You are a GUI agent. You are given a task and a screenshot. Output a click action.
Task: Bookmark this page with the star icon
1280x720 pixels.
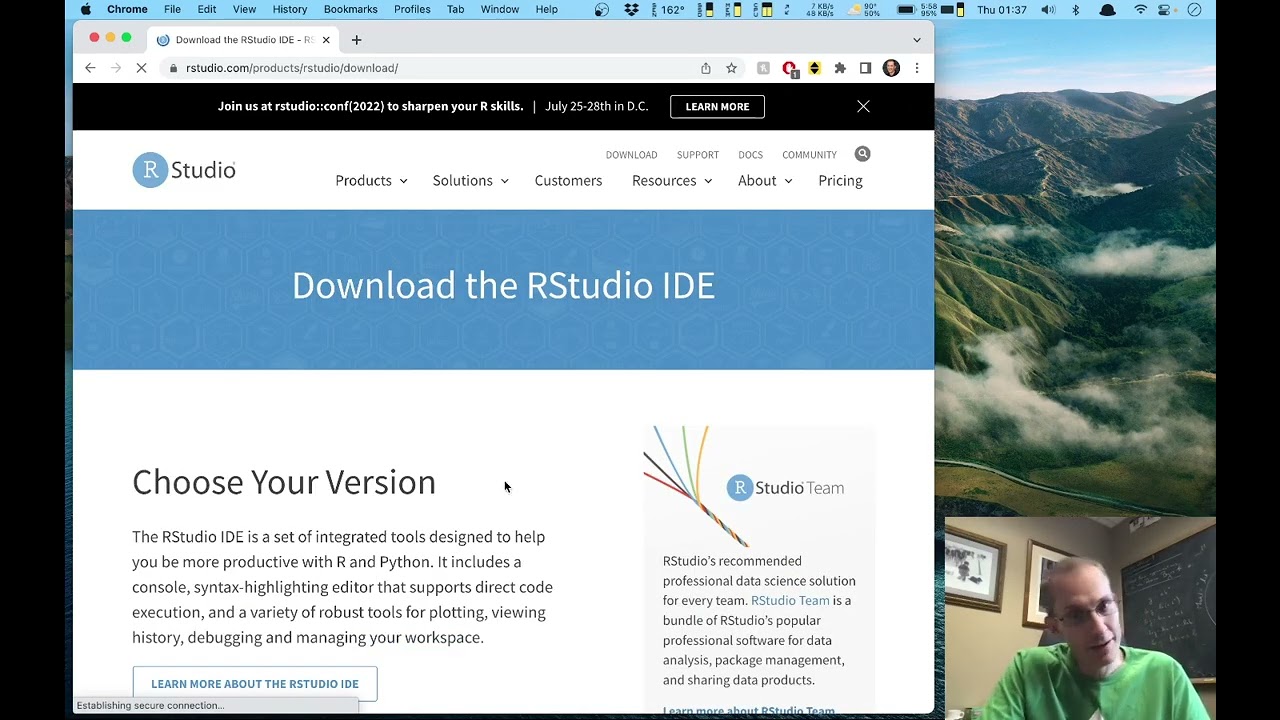pos(731,68)
